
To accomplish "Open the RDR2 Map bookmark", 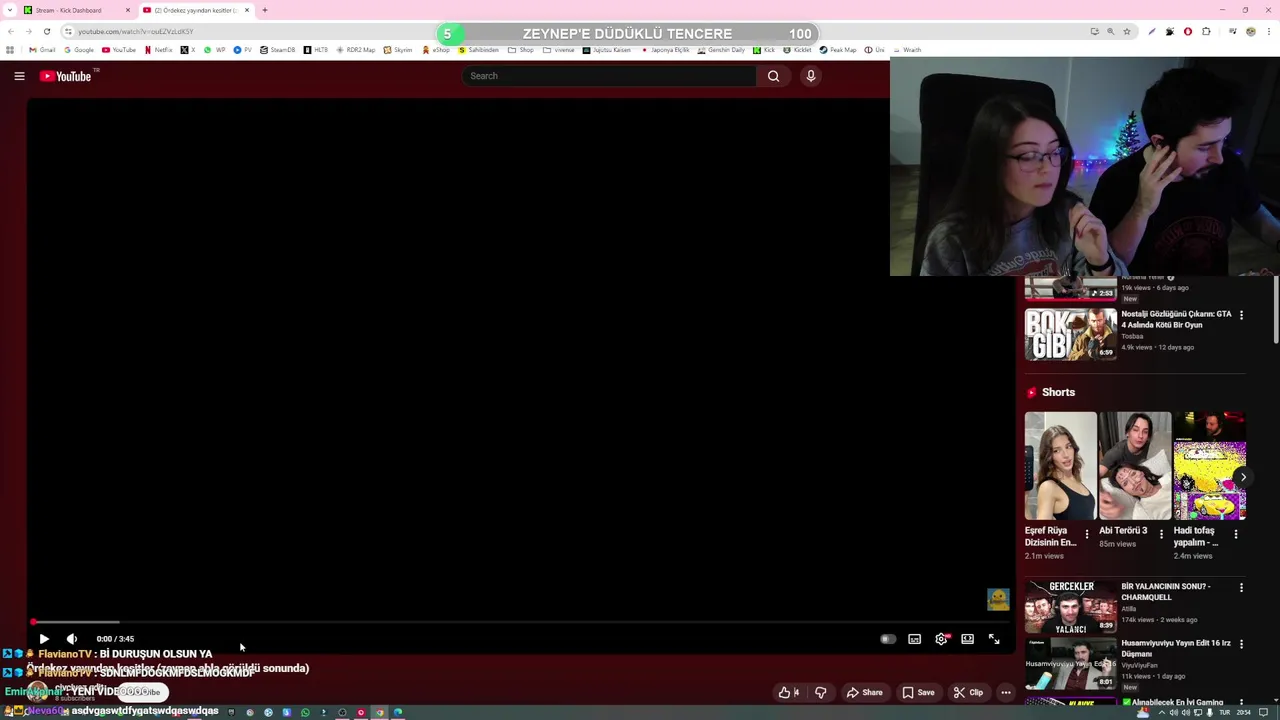I will pyautogui.click(x=356, y=50).
